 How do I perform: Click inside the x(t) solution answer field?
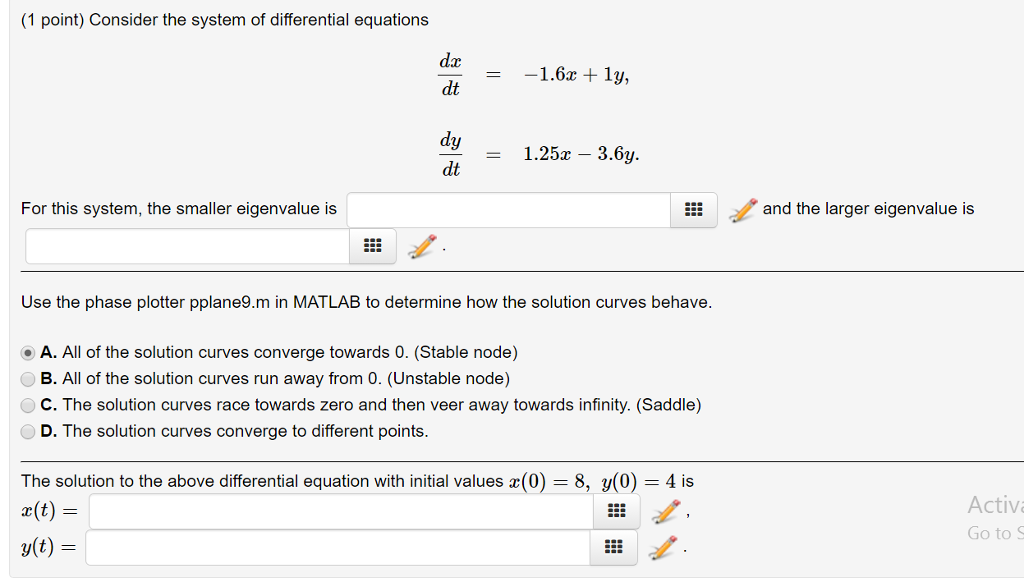(x=340, y=511)
